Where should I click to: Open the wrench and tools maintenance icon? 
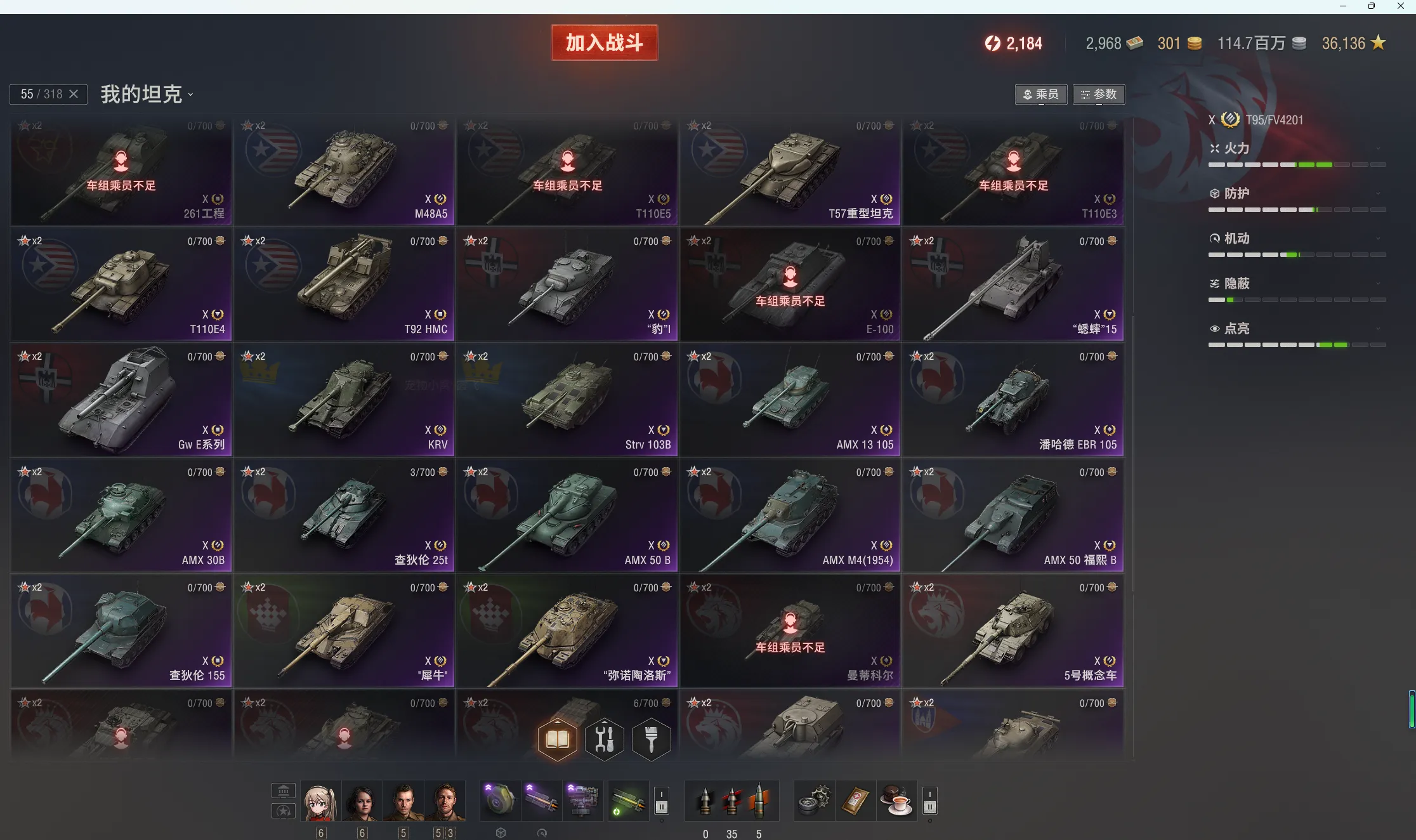[x=604, y=739]
